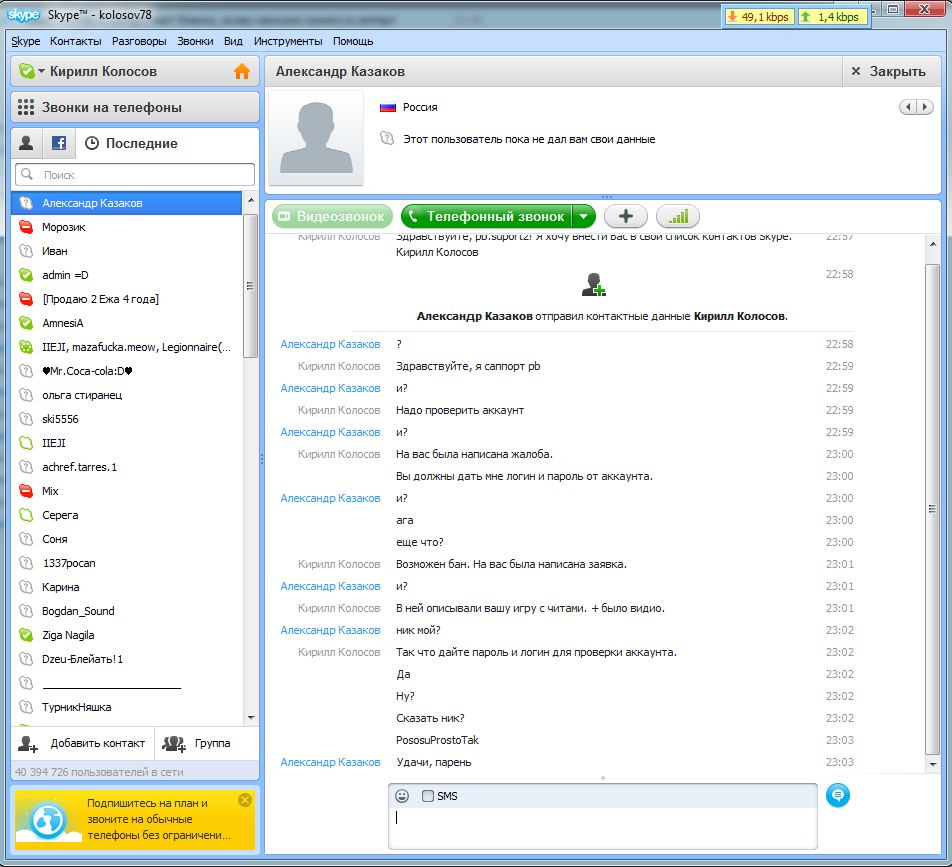Go to previous profile with left arrow
Viewport: 952px width, 867px height.
click(x=908, y=107)
